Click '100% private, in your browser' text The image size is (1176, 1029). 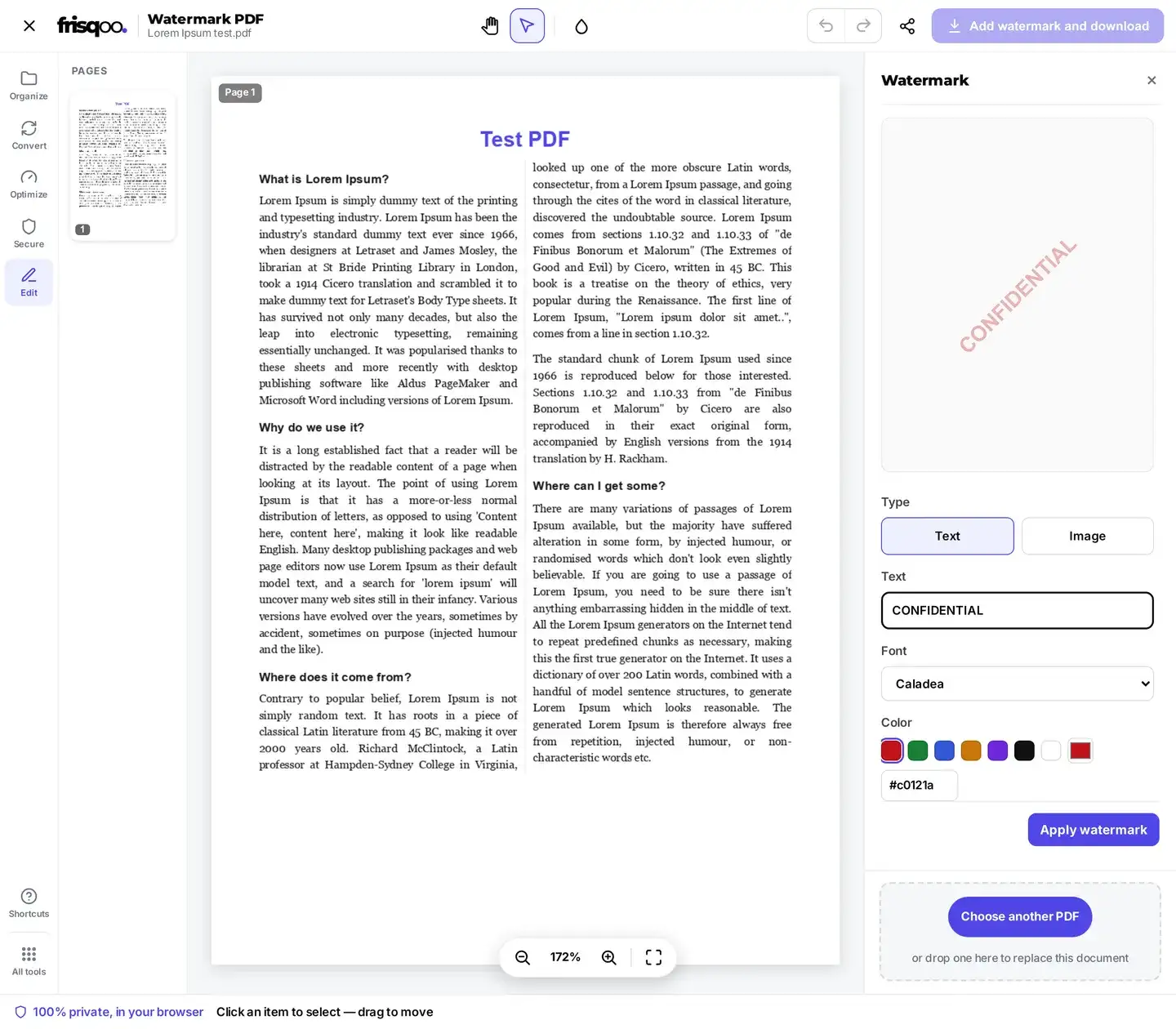pos(118,1012)
